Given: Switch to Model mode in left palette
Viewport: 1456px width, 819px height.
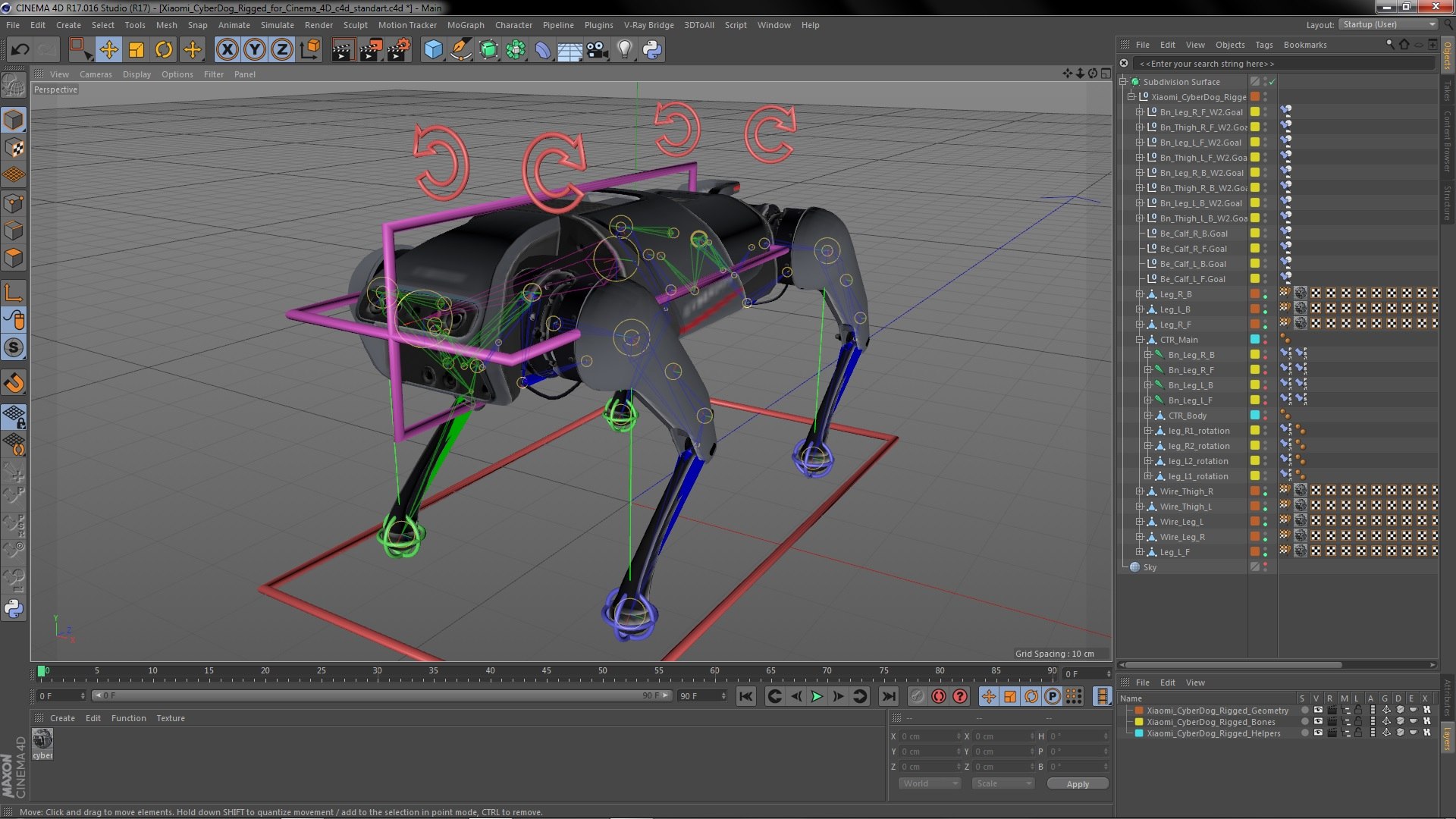Looking at the screenshot, I should [14, 120].
